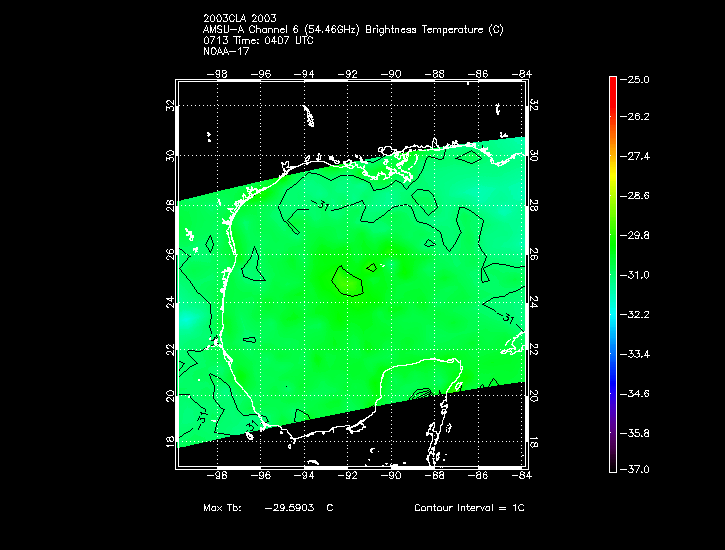This screenshot has height=550, width=725.
Task: Click the -31.0 tick label on colorbar
Action: (x=635, y=275)
